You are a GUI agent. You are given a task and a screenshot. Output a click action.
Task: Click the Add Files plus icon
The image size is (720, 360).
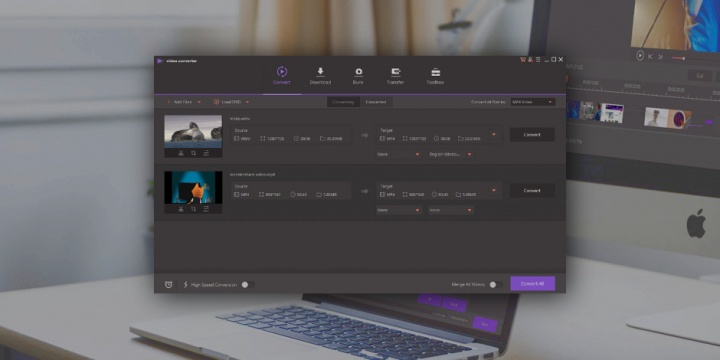pos(169,102)
